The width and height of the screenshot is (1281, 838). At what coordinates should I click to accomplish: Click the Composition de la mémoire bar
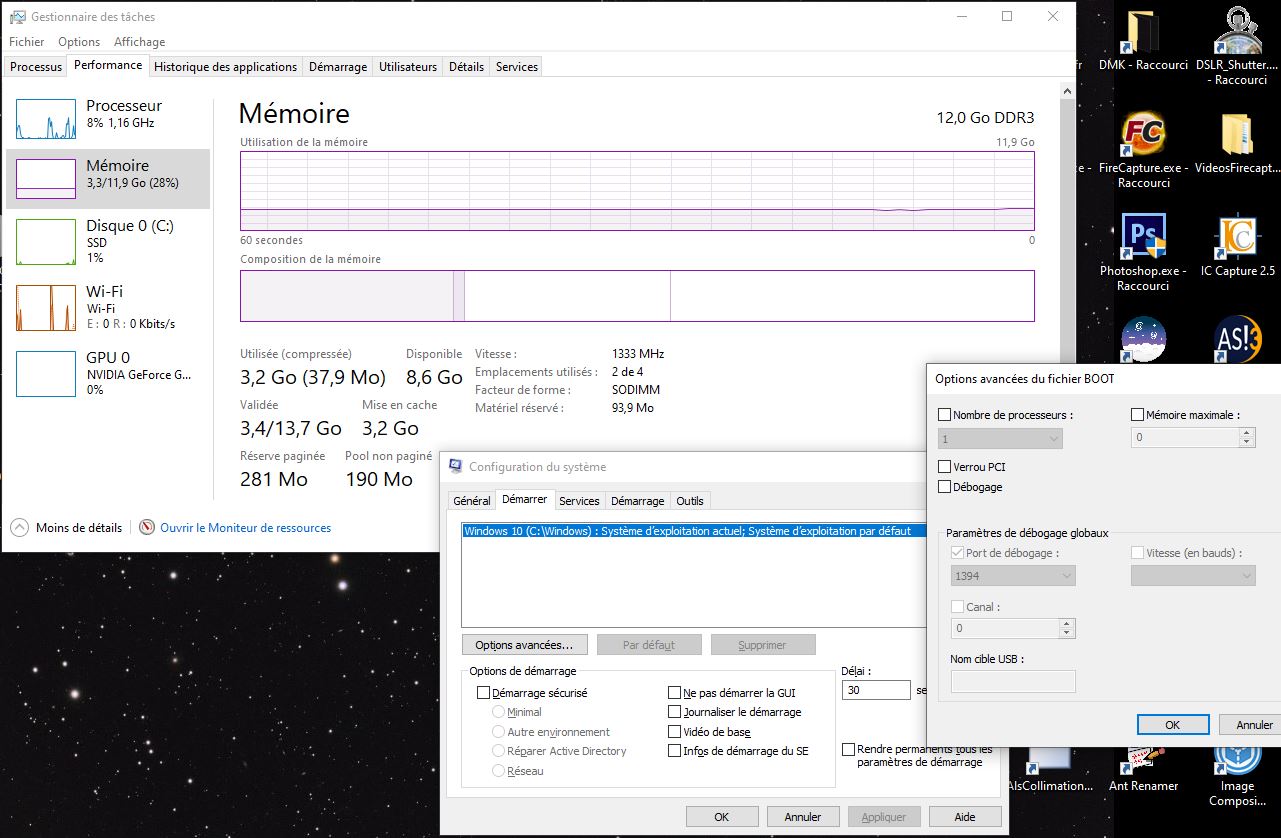click(x=637, y=296)
